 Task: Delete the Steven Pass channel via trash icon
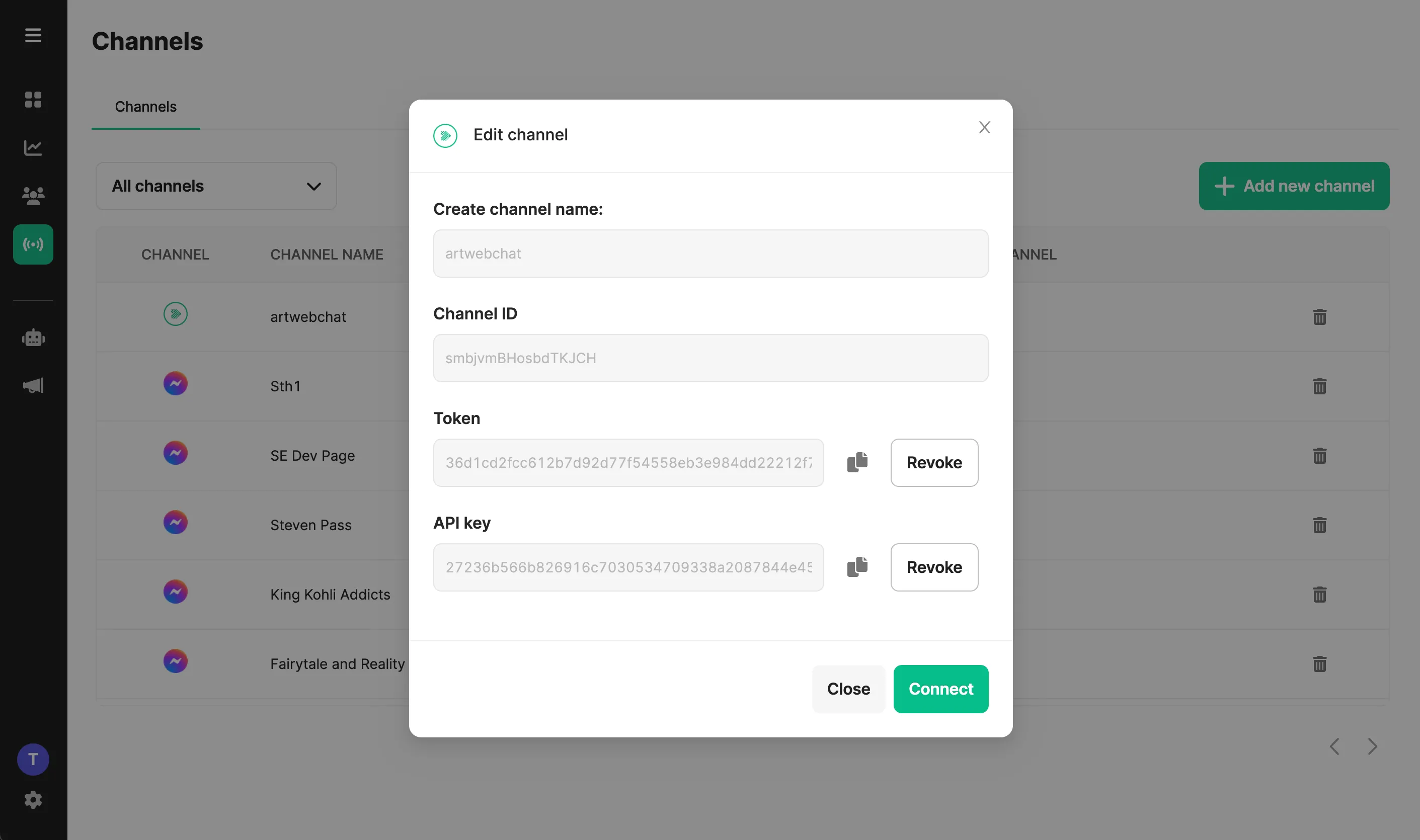click(1319, 525)
